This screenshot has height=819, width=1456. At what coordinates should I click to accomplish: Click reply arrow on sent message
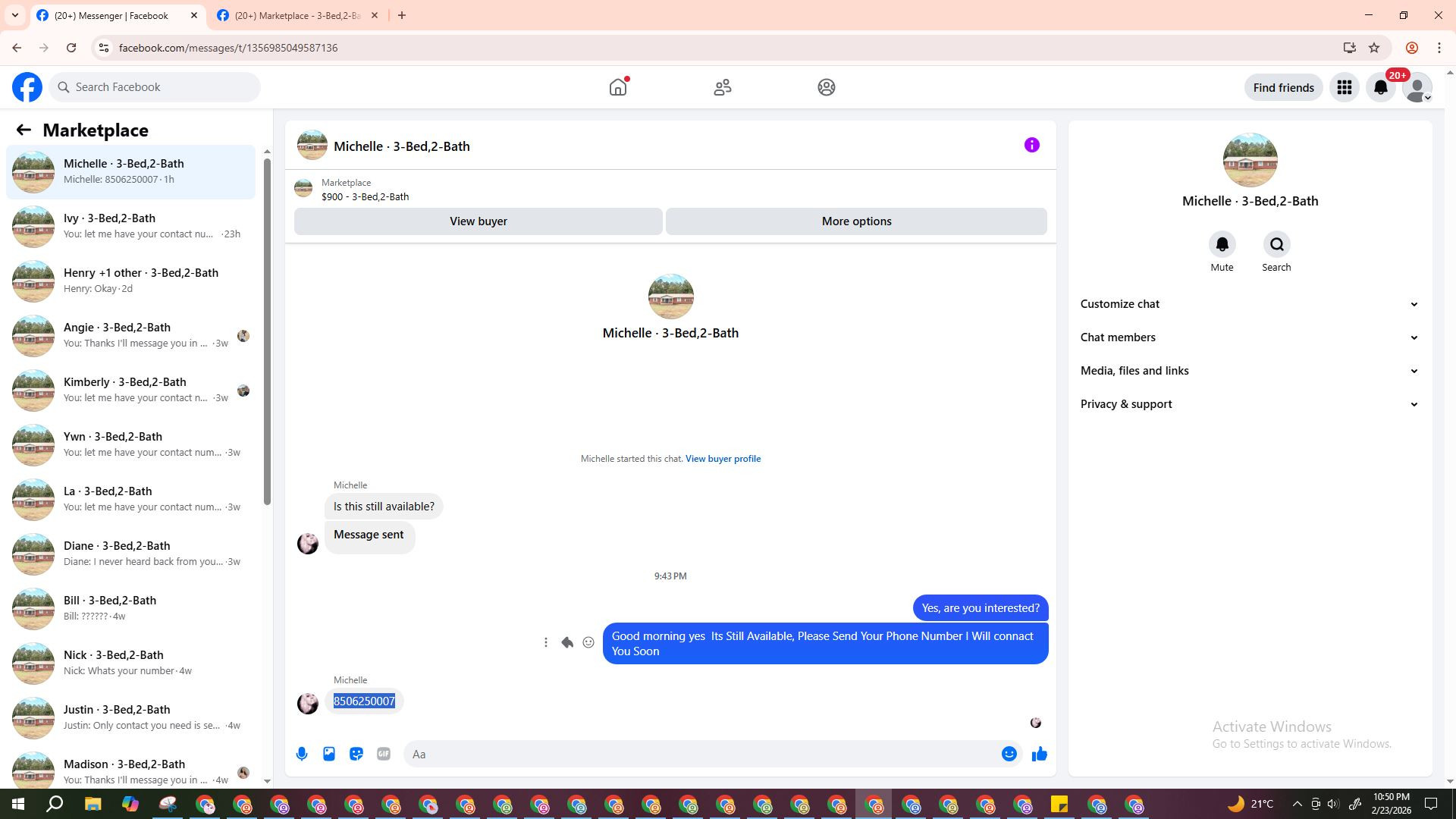coord(567,642)
